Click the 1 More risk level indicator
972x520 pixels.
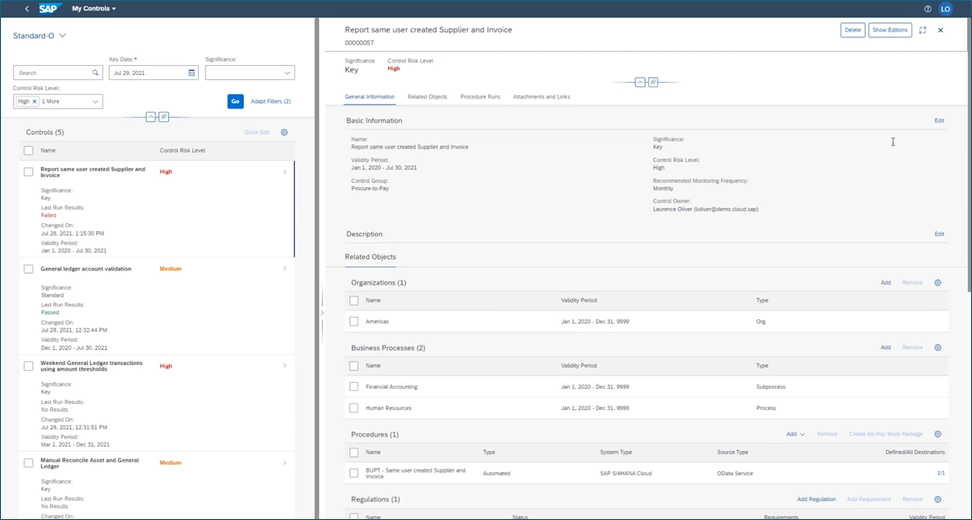coord(51,102)
